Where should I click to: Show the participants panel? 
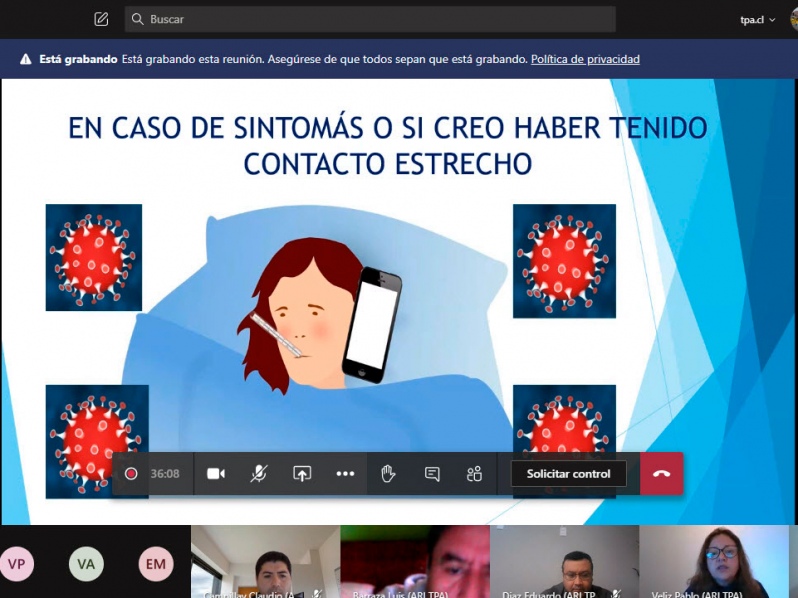point(475,474)
